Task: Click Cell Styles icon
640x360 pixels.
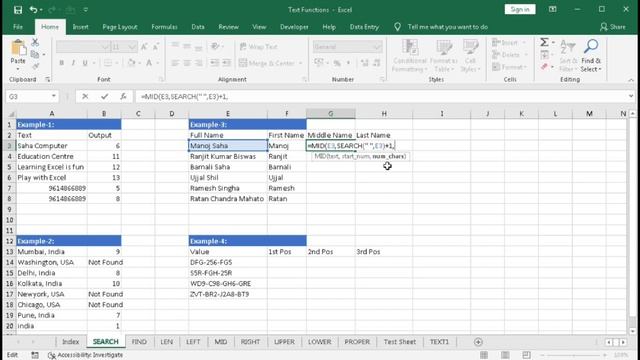Action: 470,47
